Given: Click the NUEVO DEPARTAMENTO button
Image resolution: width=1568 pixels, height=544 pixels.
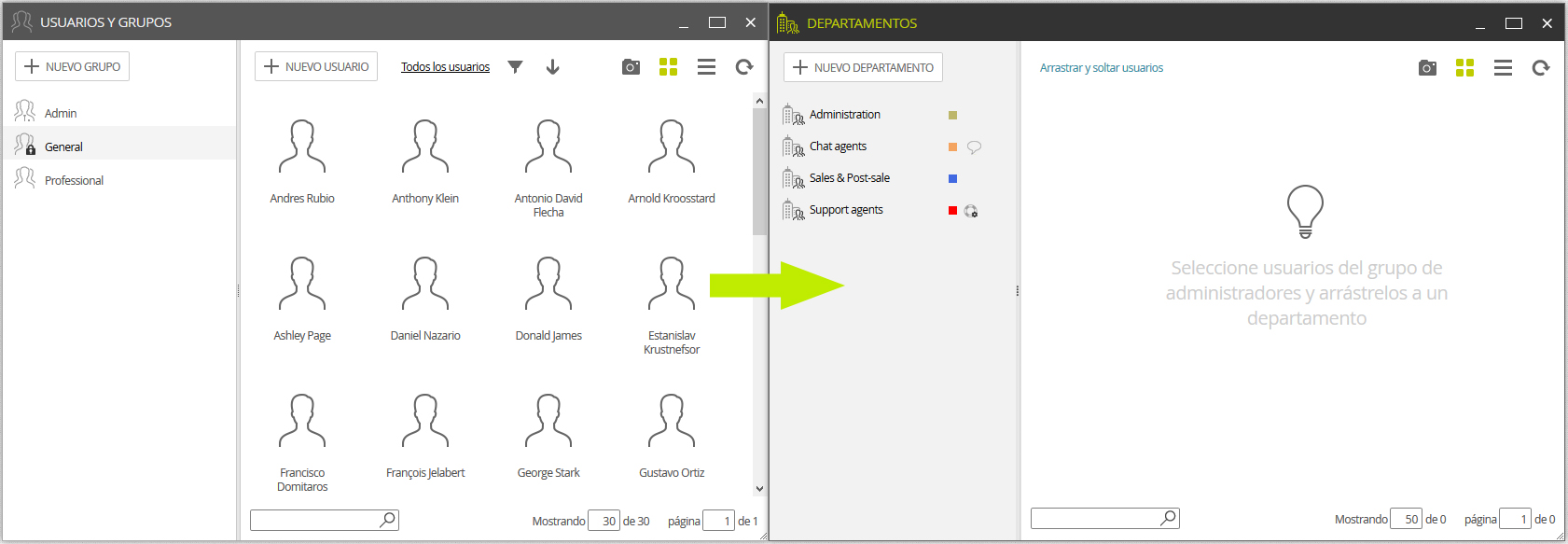Looking at the screenshot, I should point(863,67).
